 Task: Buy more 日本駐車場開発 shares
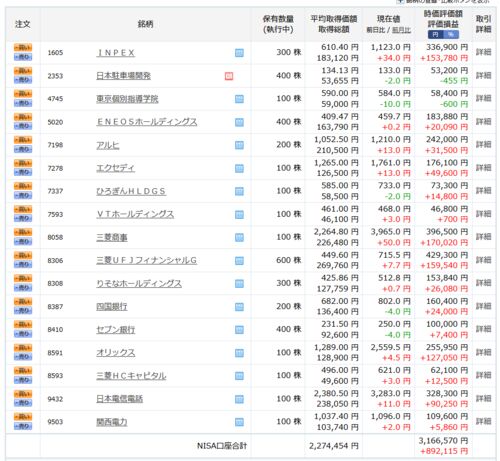(23, 71)
